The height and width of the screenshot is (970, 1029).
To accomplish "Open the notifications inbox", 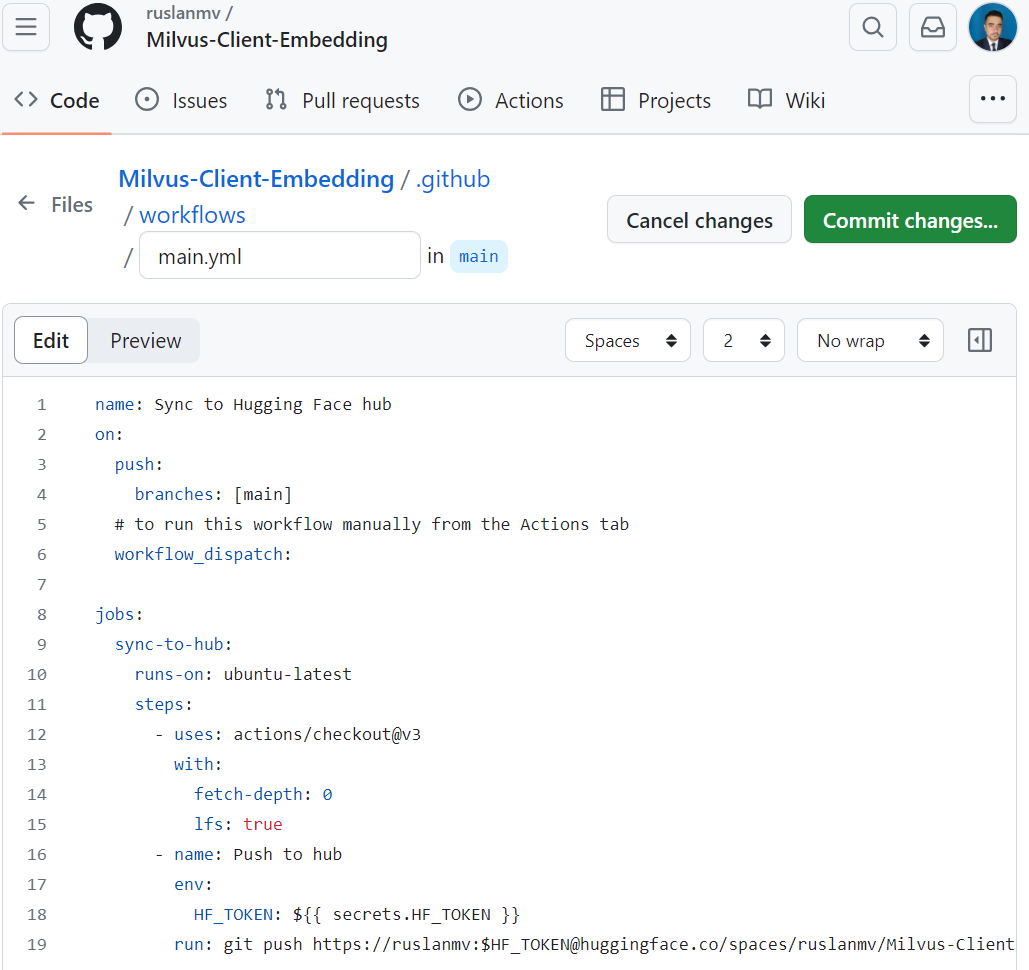I will [x=933, y=27].
